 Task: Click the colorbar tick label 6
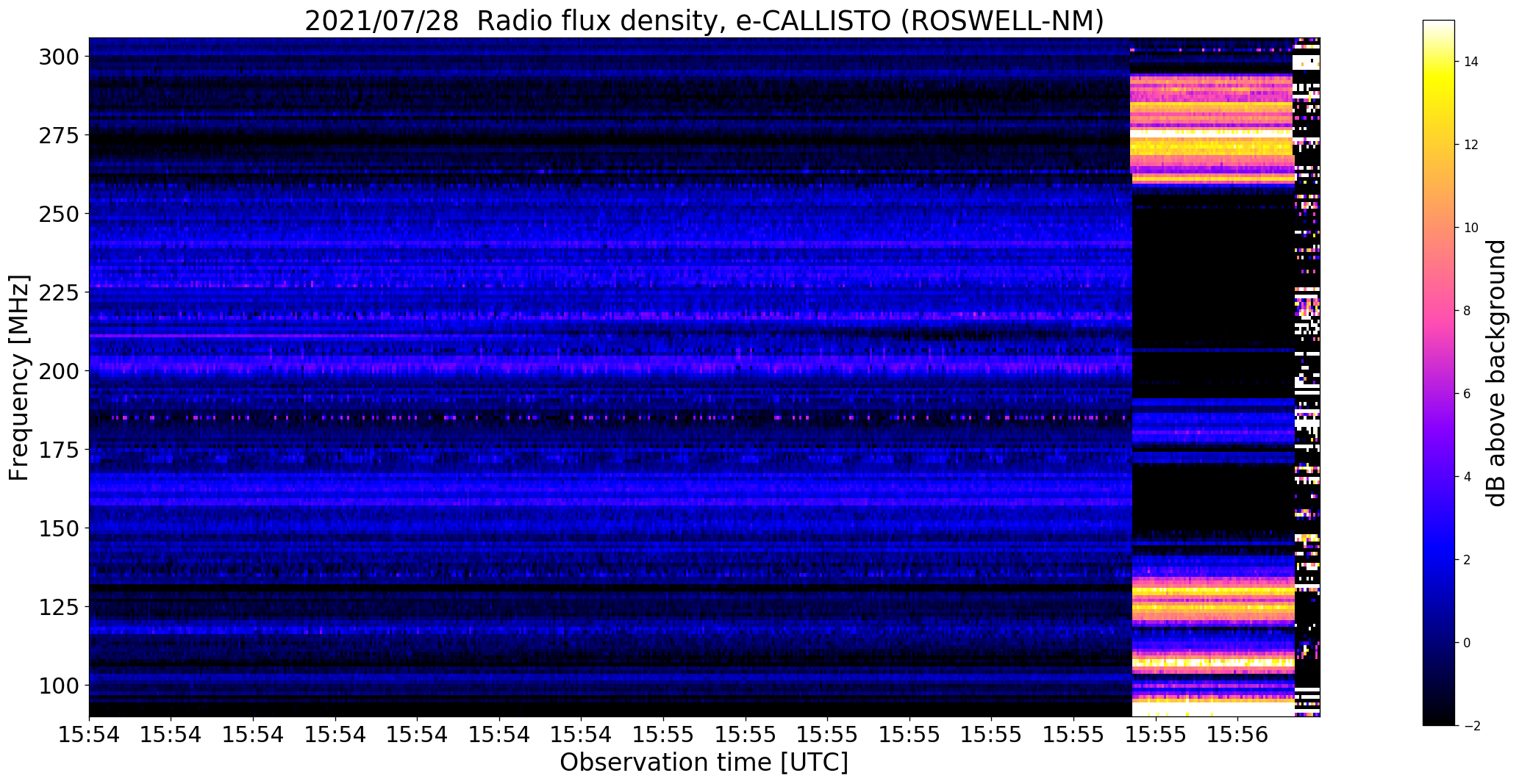[1468, 394]
